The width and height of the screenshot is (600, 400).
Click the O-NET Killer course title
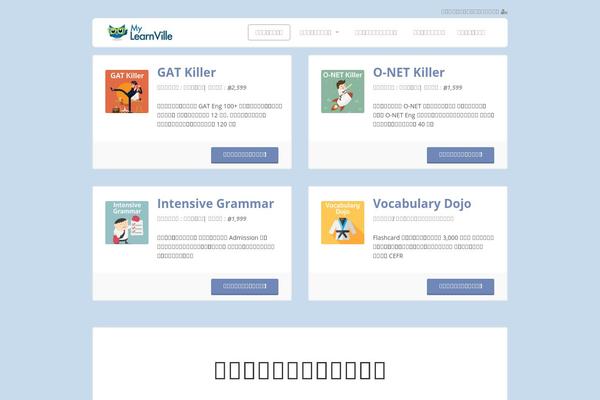click(409, 72)
